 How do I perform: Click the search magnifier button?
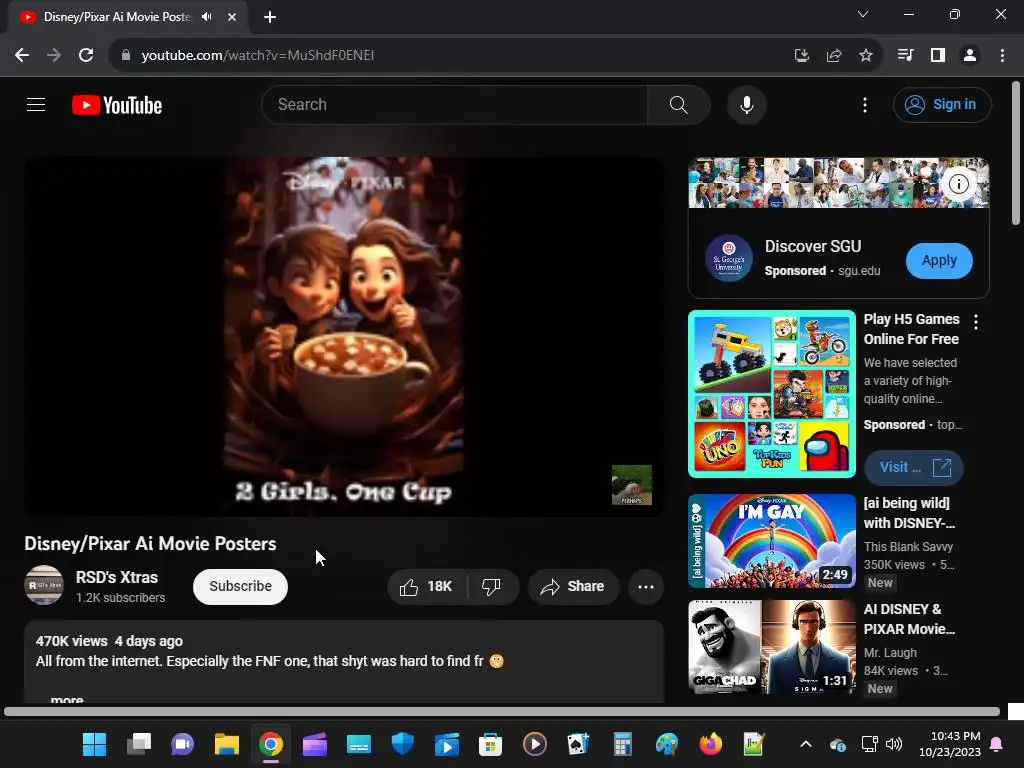pyautogui.click(x=679, y=104)
